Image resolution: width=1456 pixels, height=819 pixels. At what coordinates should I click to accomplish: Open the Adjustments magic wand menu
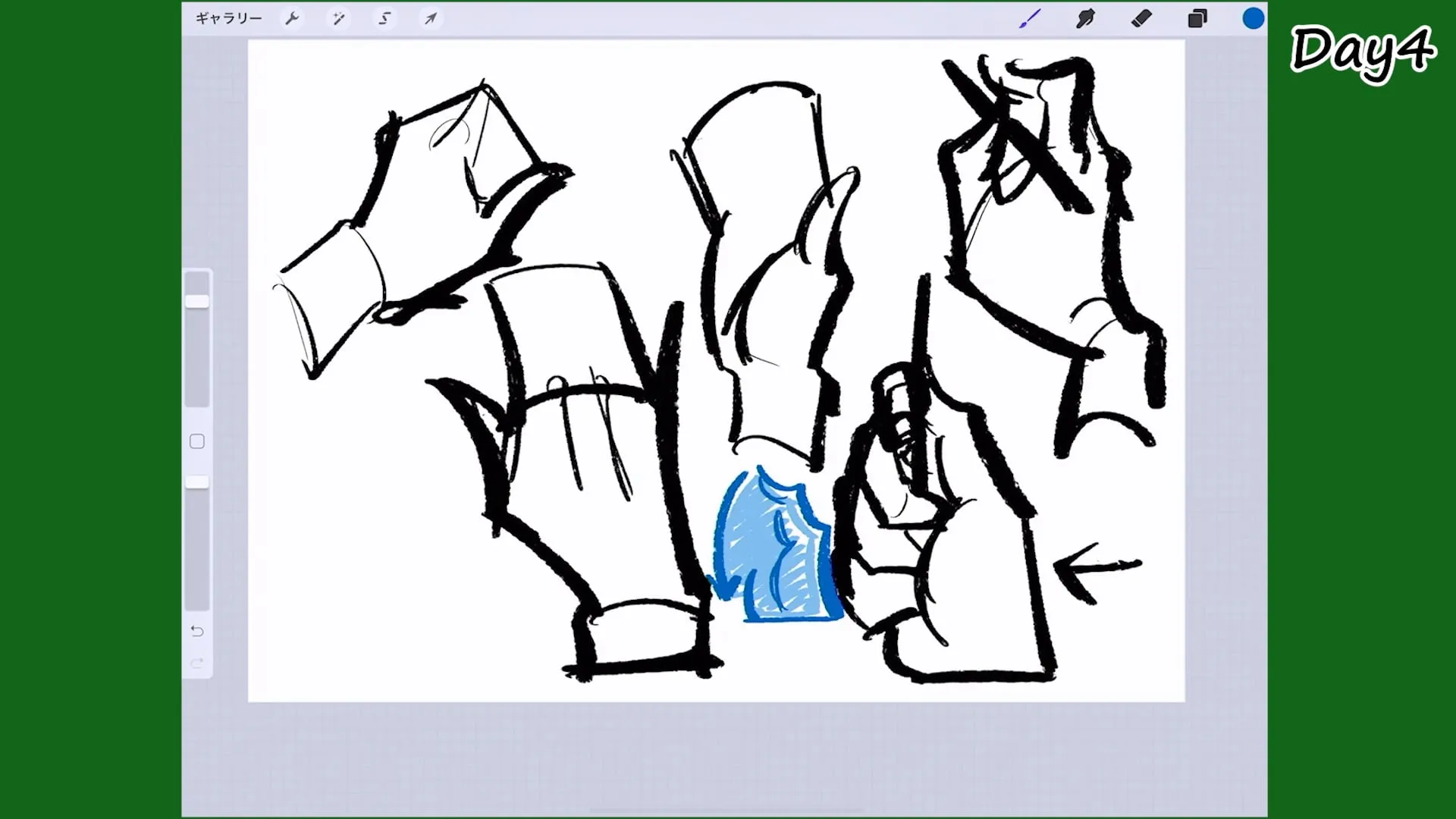(x=338, y=18)
